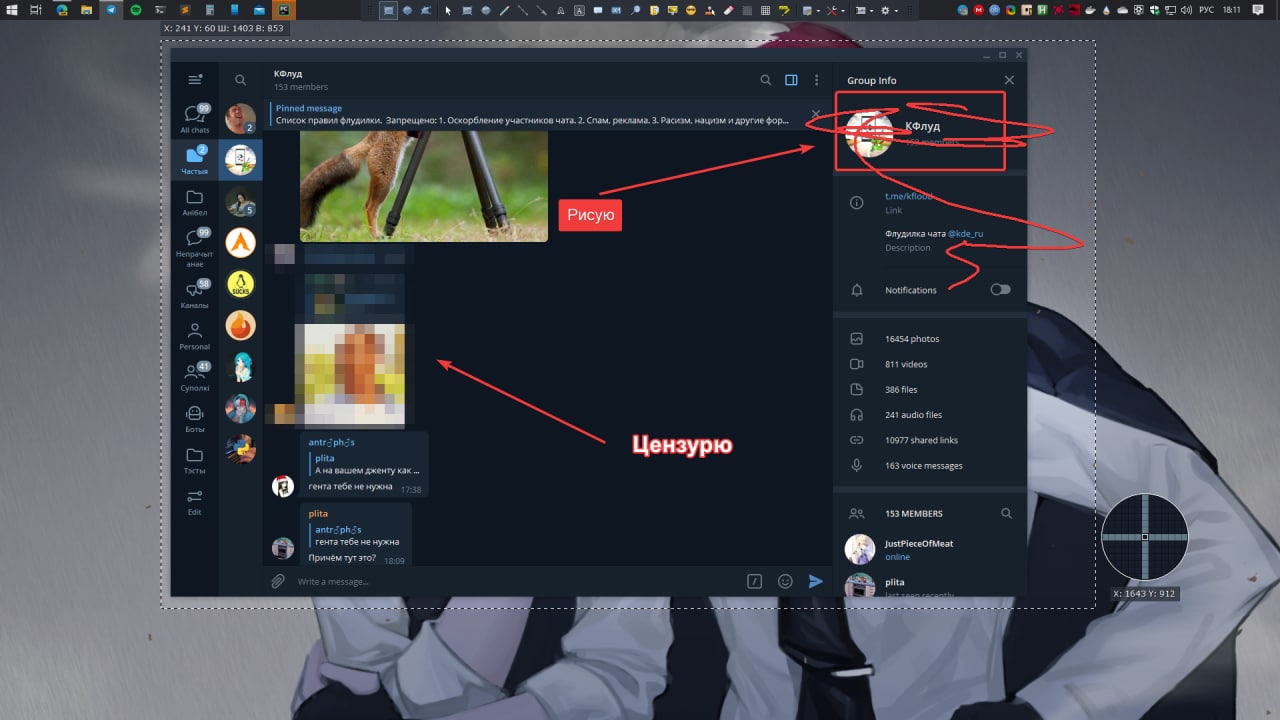Image resolution: width=1280 pixels, height=720 pixels.
Task: Open the system volume speaker icon
Action: tap(1186, 10)
